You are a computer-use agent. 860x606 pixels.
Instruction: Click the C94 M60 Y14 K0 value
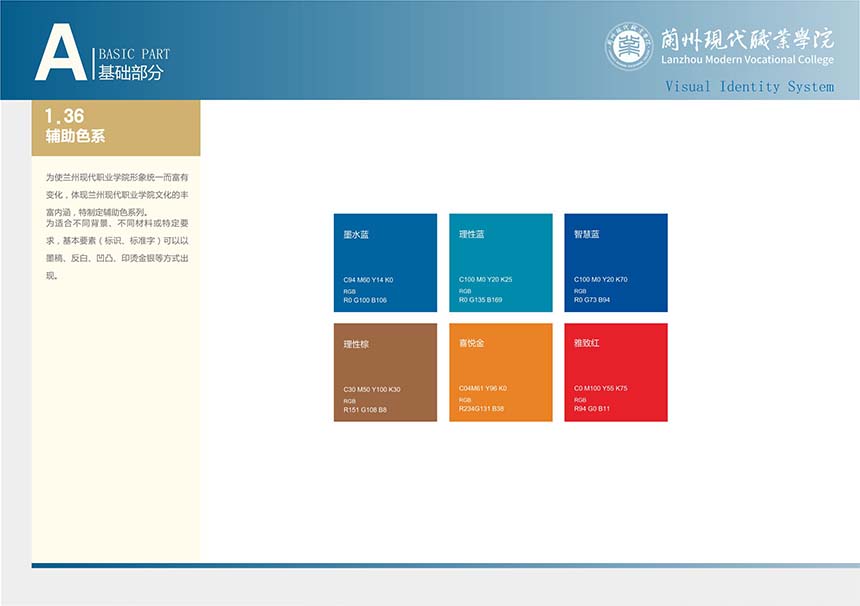(368, 280)
